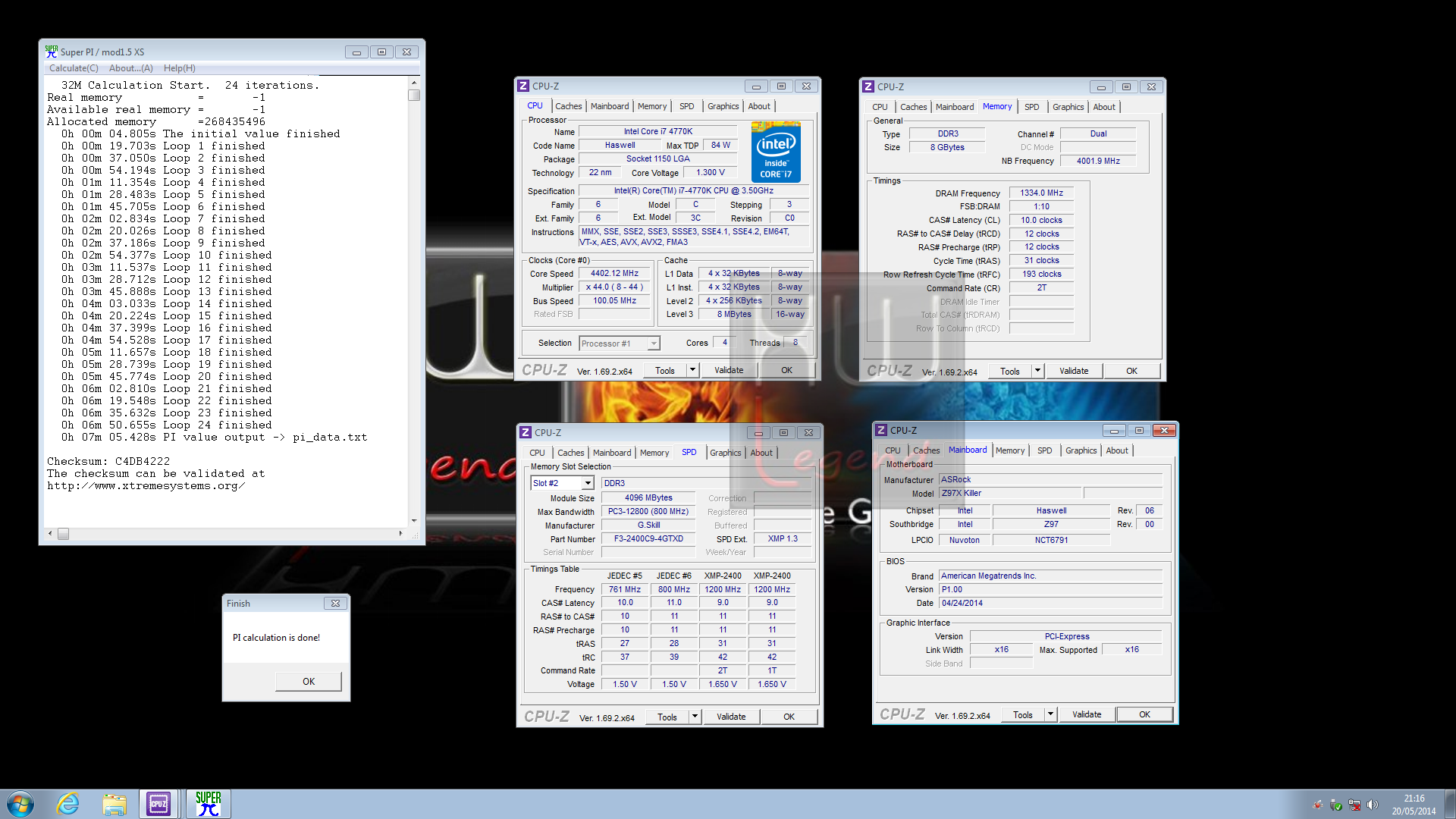Screen dimensions: 1456x819
Task: Click the Name field Intel Core i7 4770K
Action: pyautogui.click(x=657, y=132)
